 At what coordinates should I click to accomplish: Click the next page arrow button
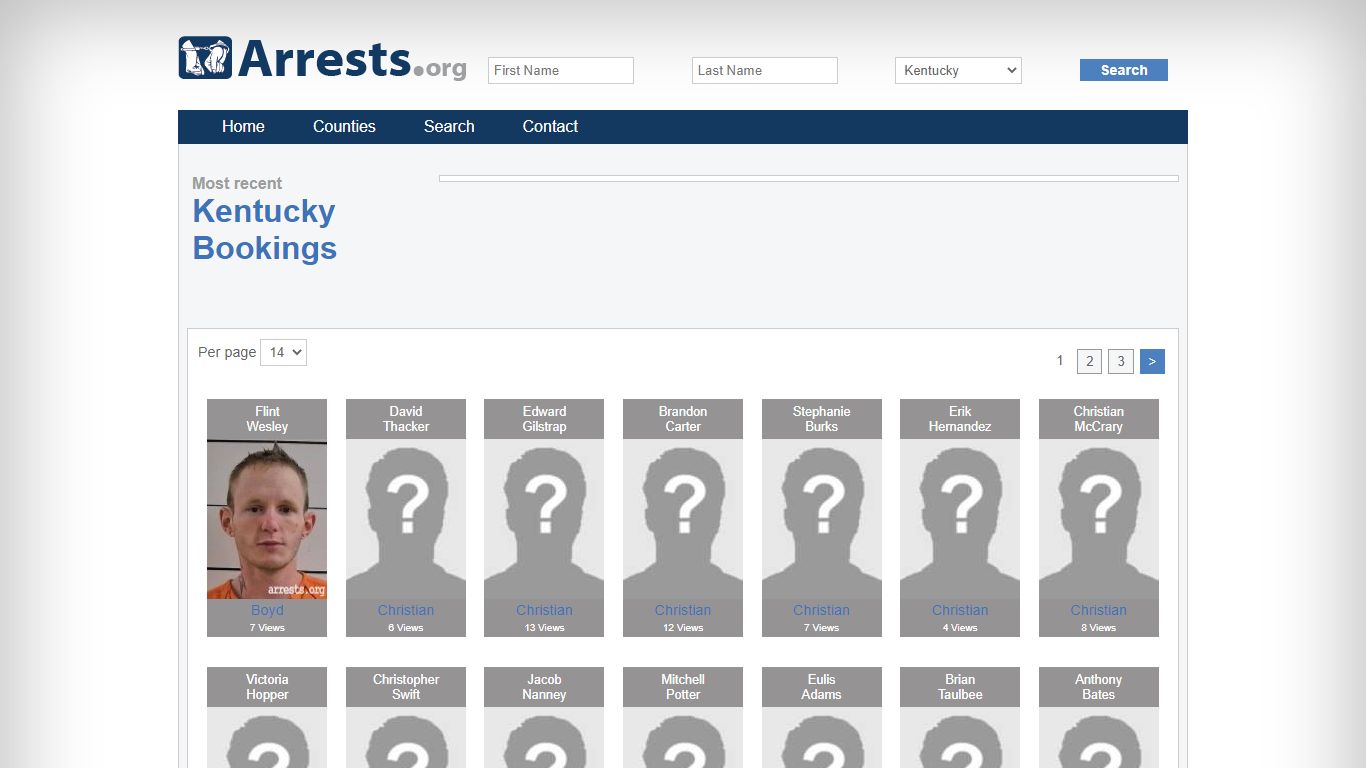(x=1152, y=361)
